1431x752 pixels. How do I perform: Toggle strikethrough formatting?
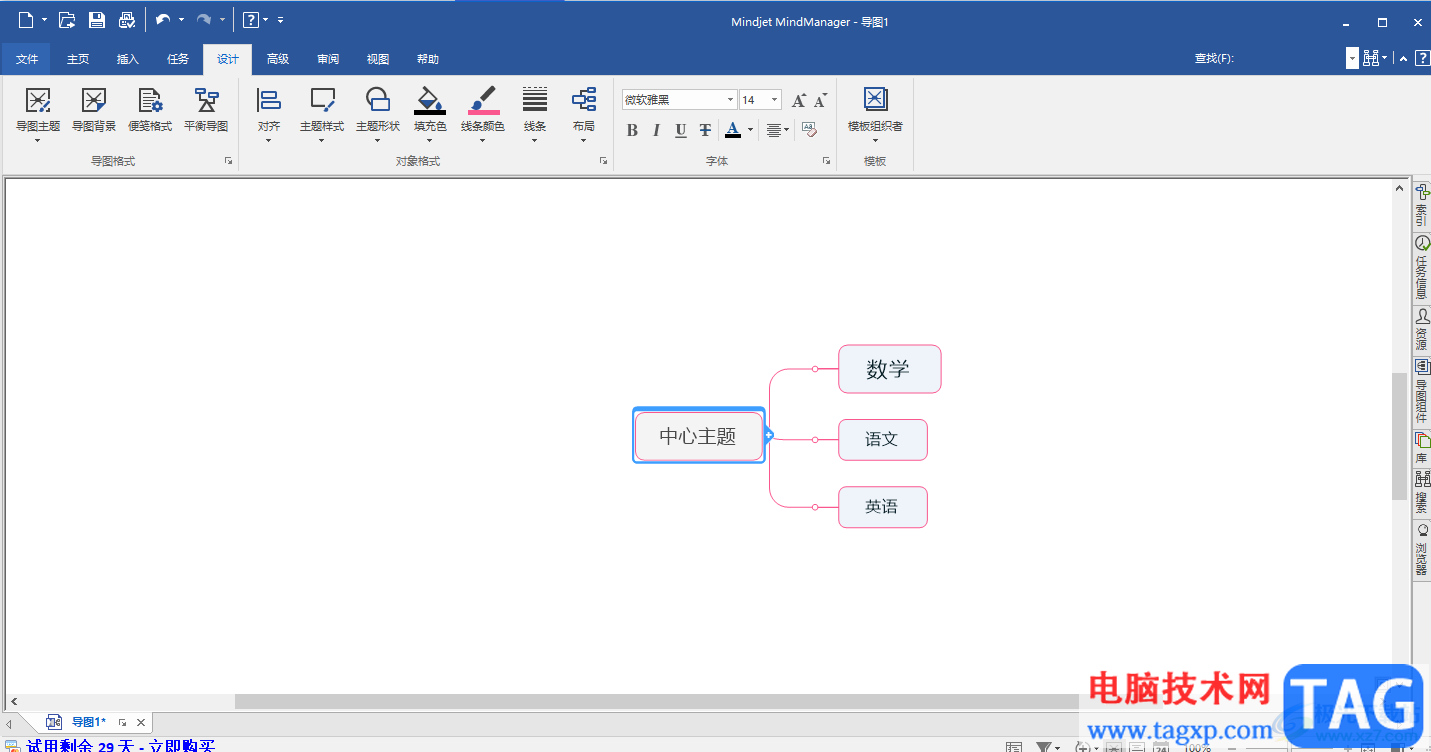705,130
